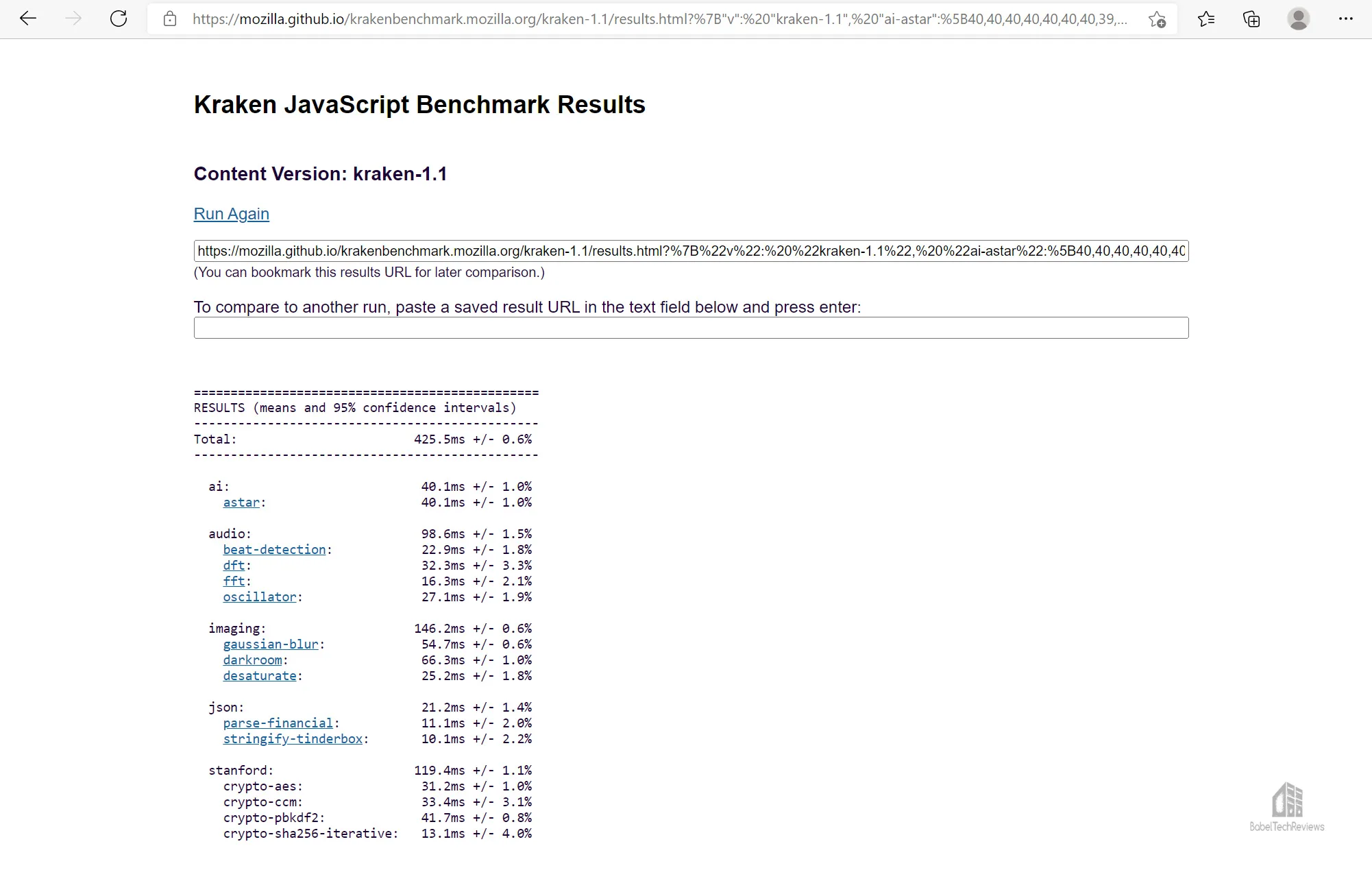Open the stringify-tinderbox test link
The image size is (1372, 881).
tap(293, 739)
